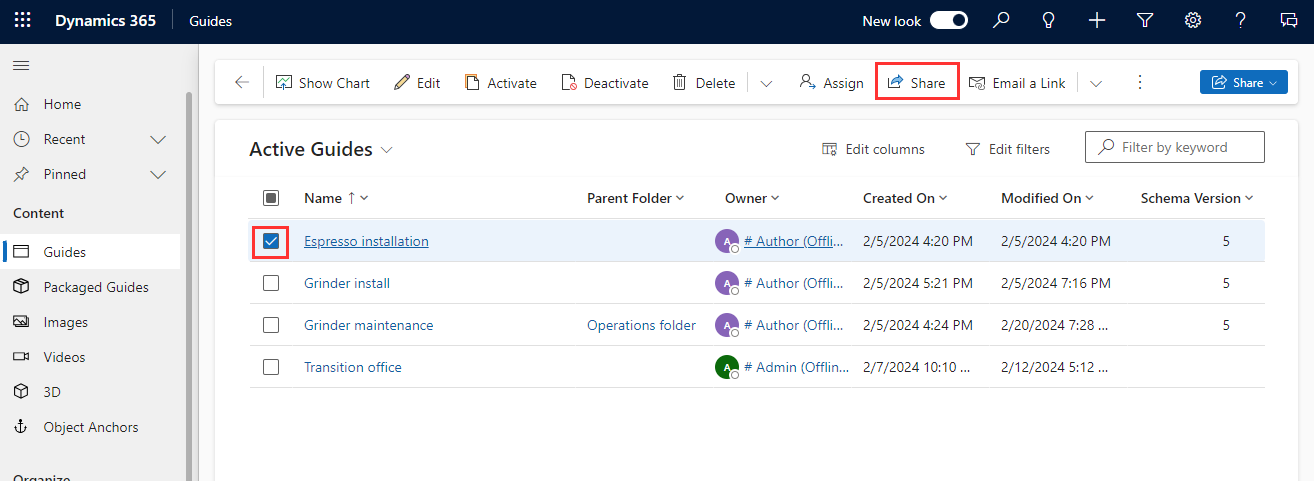Open the search magnifier in the top bar
The width and height of the screenshot is (1314, 481).
tap(1001, 21)
